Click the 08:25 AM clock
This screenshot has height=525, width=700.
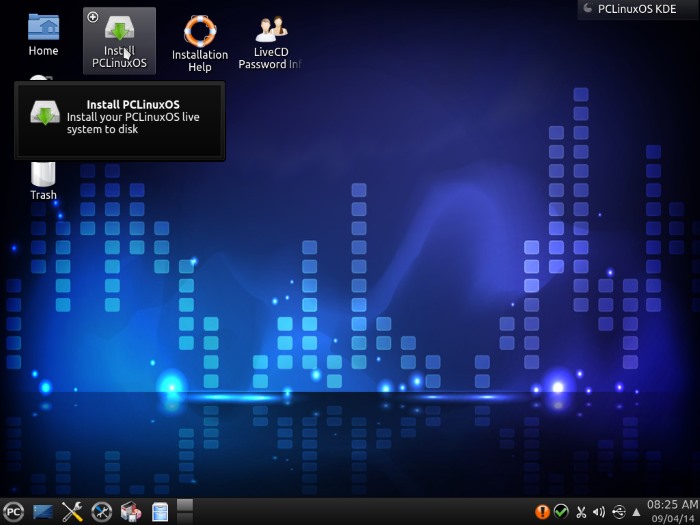tap(672, 505)
